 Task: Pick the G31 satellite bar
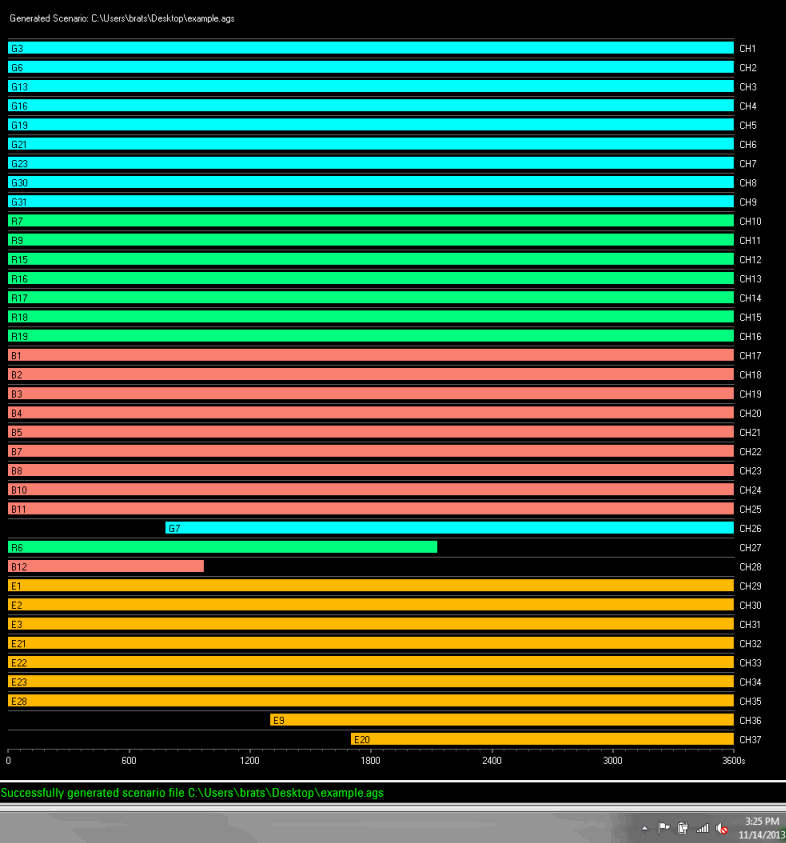pyautogui.click(x=371, y=202)
